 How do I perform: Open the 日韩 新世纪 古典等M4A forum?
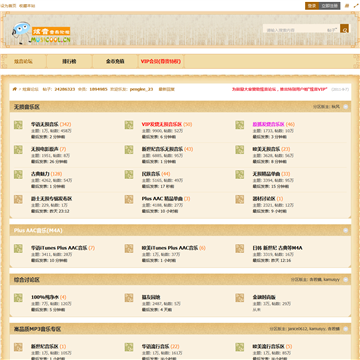(x=278, y=248)
